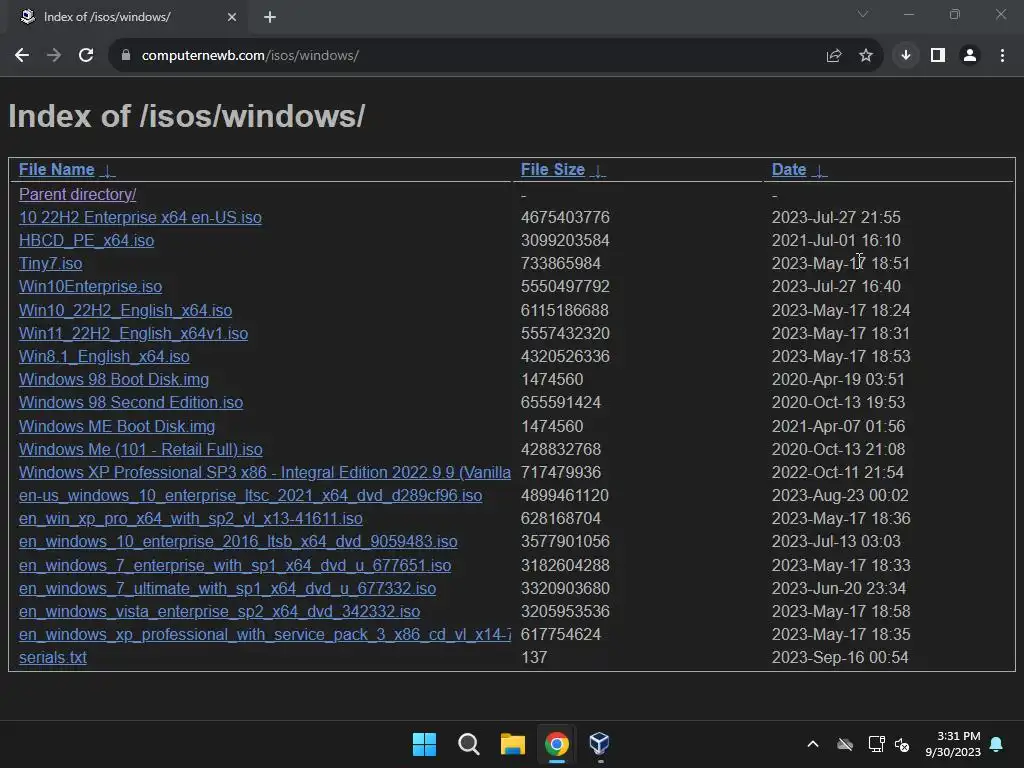
Task: Download Windows 98 Boot Disk.img
Action: pos(114,379)
